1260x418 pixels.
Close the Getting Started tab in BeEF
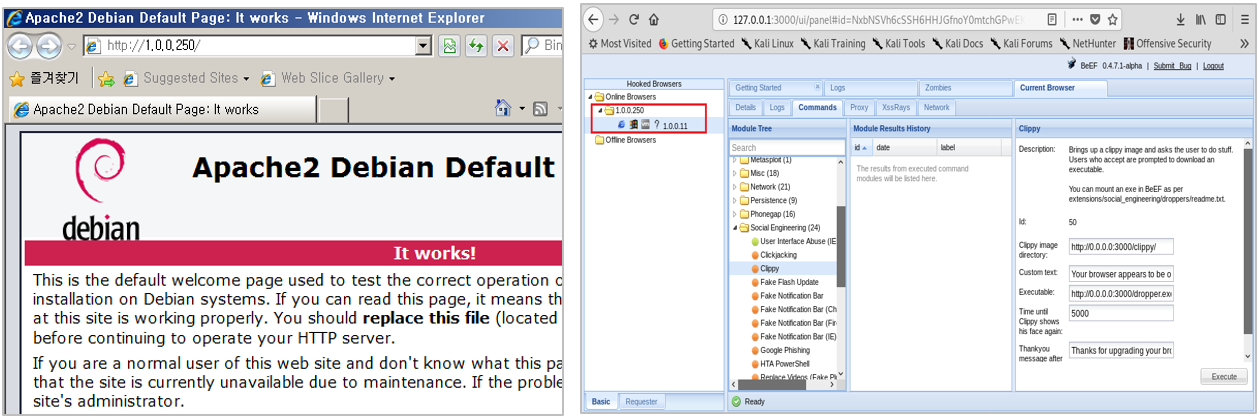point(818,88)
